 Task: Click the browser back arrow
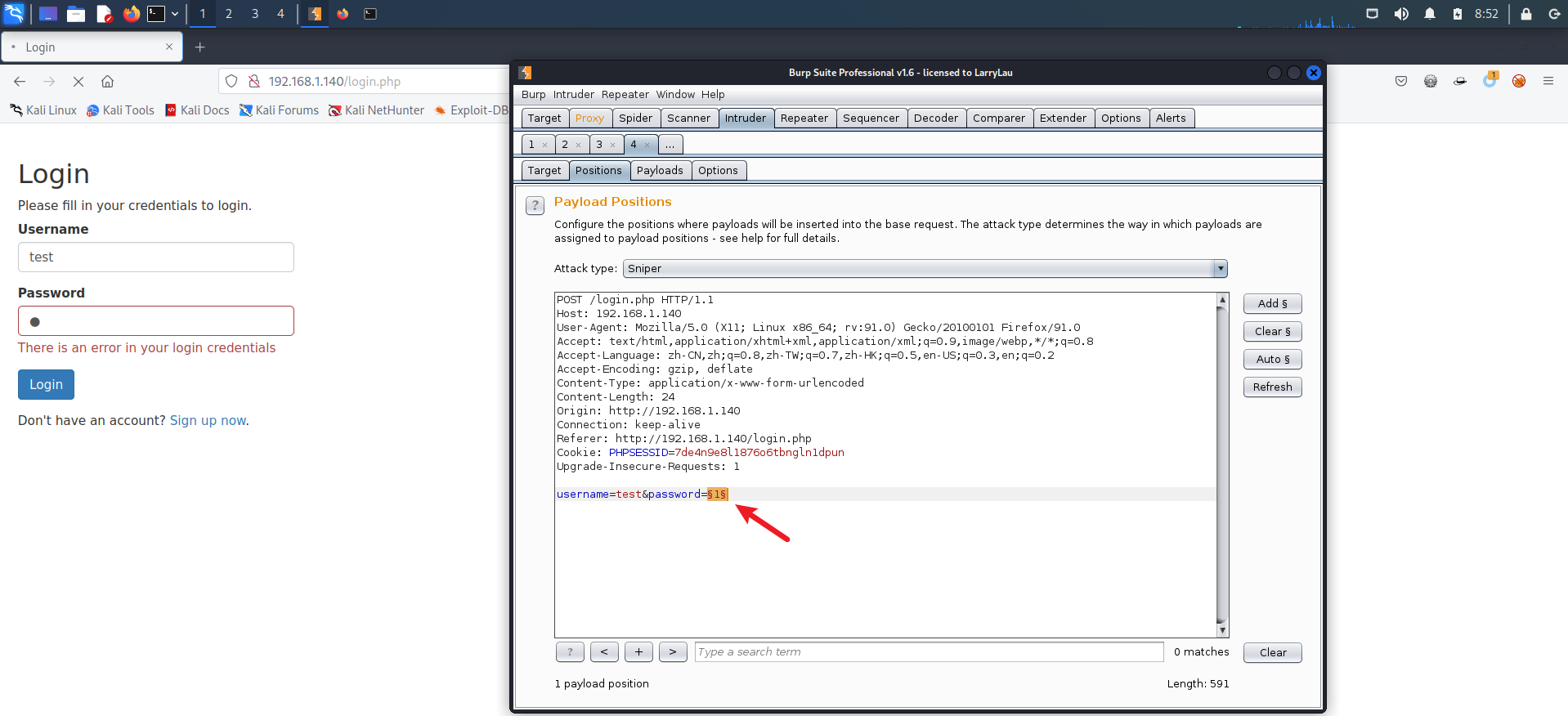20,82
